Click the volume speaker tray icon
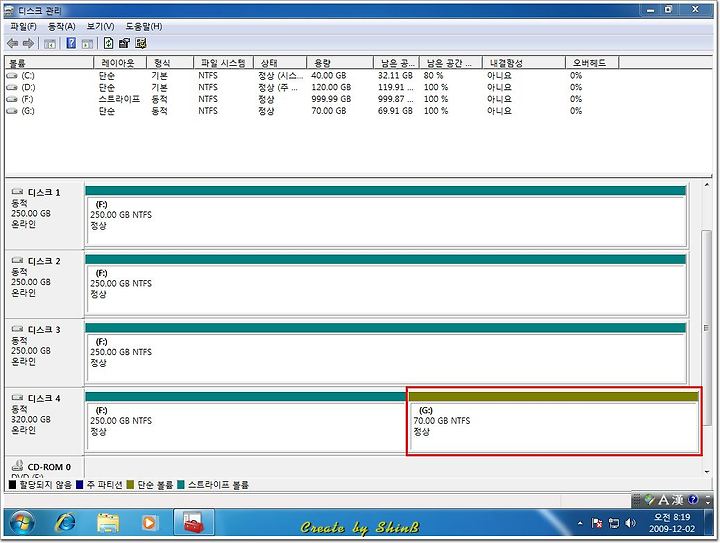This screenshot has height=543, width=720. pos(630,523)
